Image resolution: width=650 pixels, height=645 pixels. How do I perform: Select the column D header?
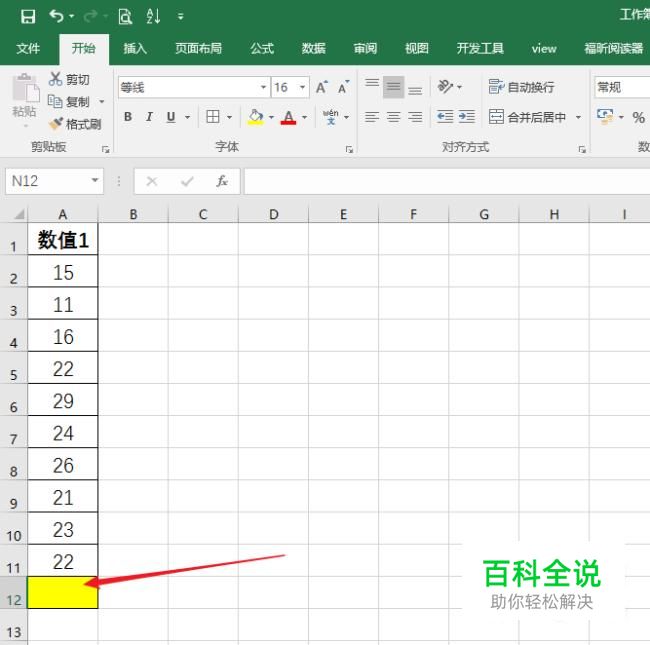pyautogui.click(x=274, y=214)
